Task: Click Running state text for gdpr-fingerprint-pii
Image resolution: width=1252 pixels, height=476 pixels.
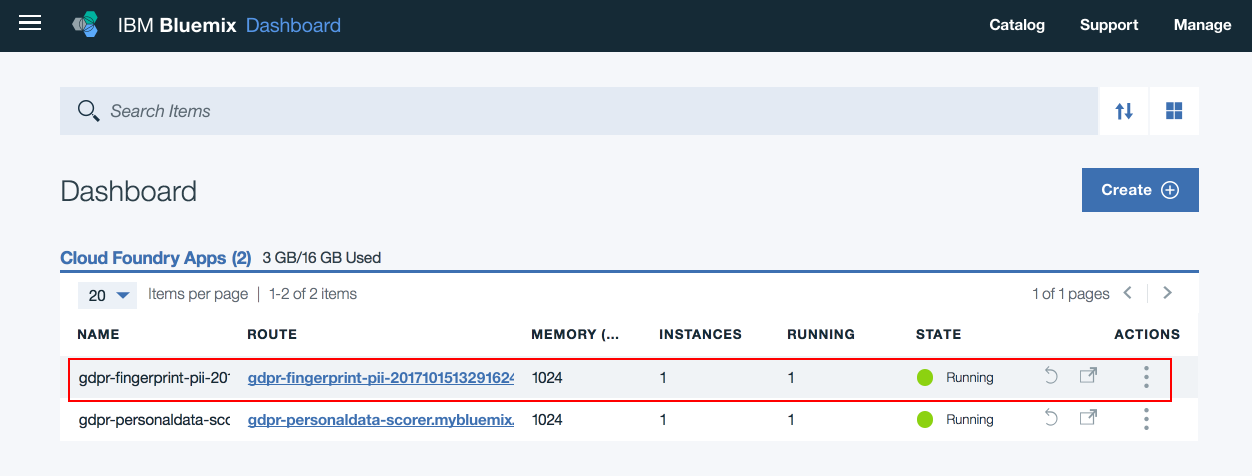Action: point(970,378)
